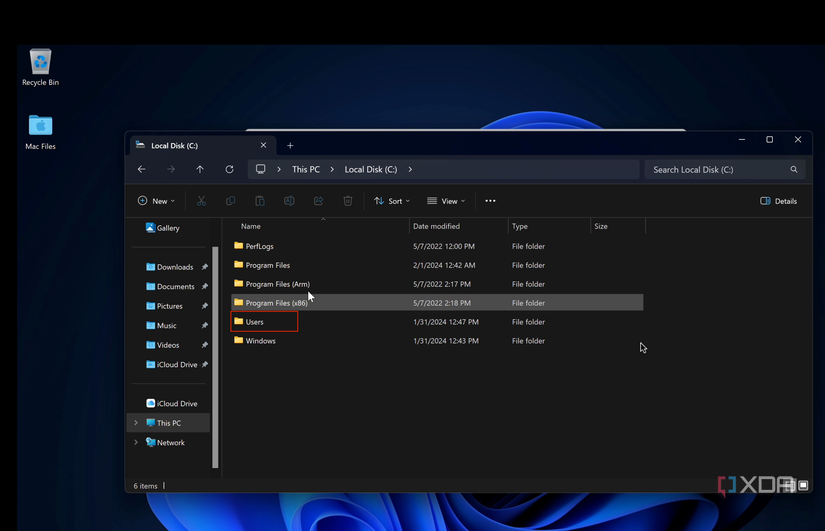Toggle the Details pane
Screen dimensions: 825x531
pyautogui.click(x=778, y=201)
